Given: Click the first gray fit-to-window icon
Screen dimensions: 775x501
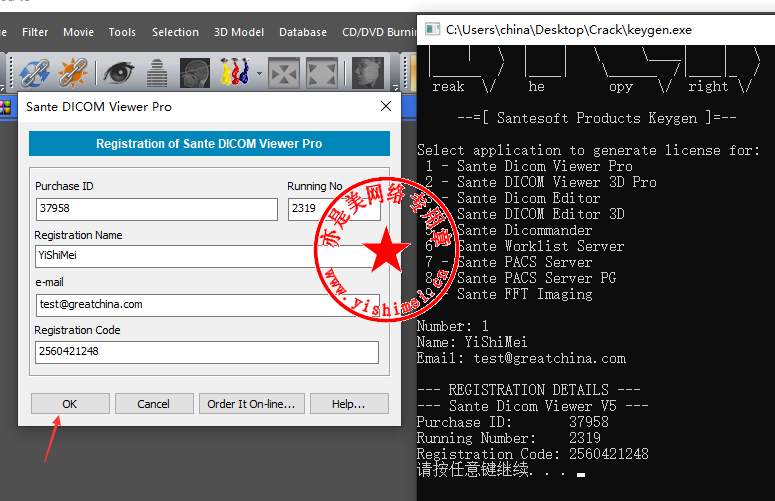Looking at the screenshot, I should point(285,72).
